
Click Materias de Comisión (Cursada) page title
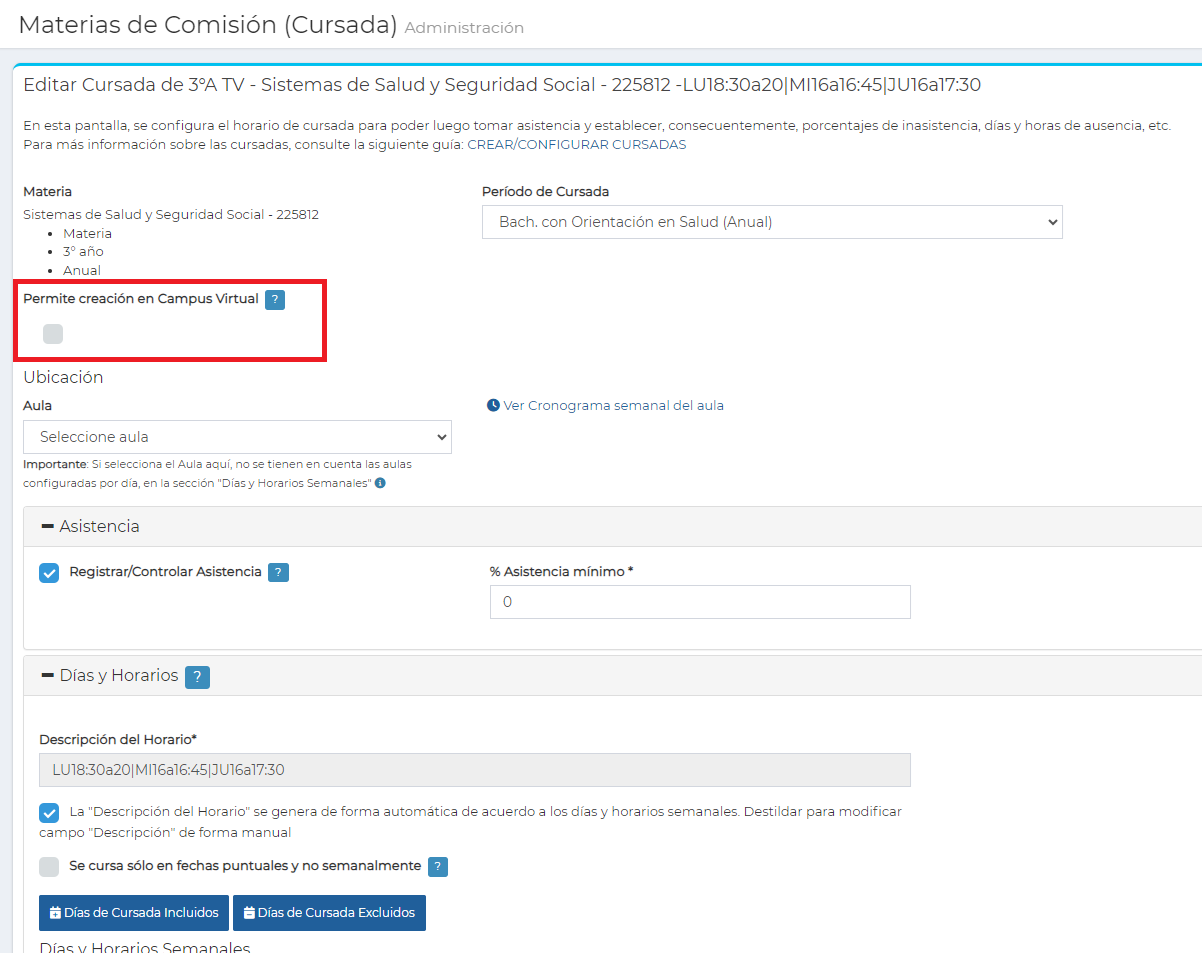(208, 25)
